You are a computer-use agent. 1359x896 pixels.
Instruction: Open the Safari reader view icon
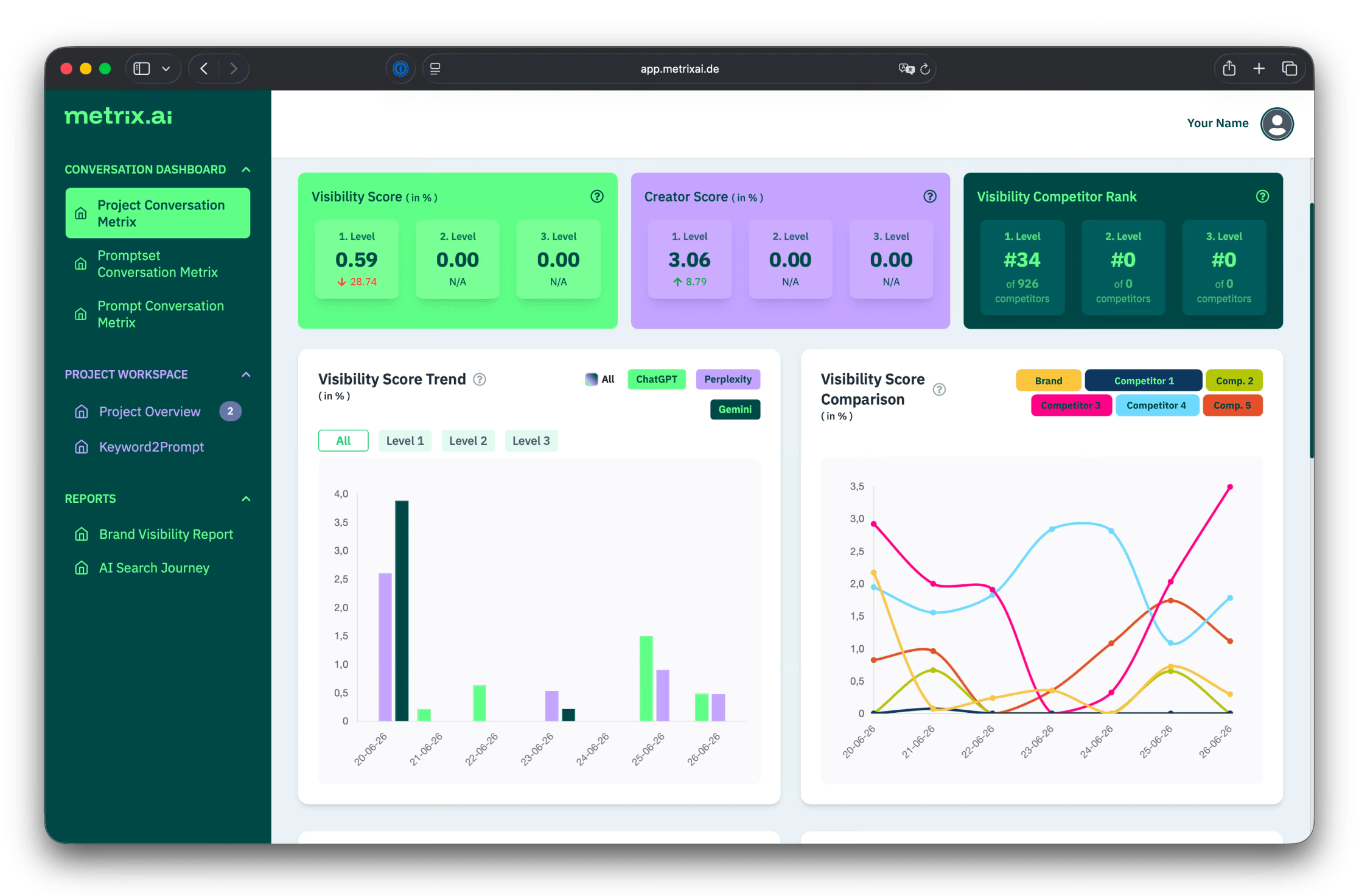point(435,69)
